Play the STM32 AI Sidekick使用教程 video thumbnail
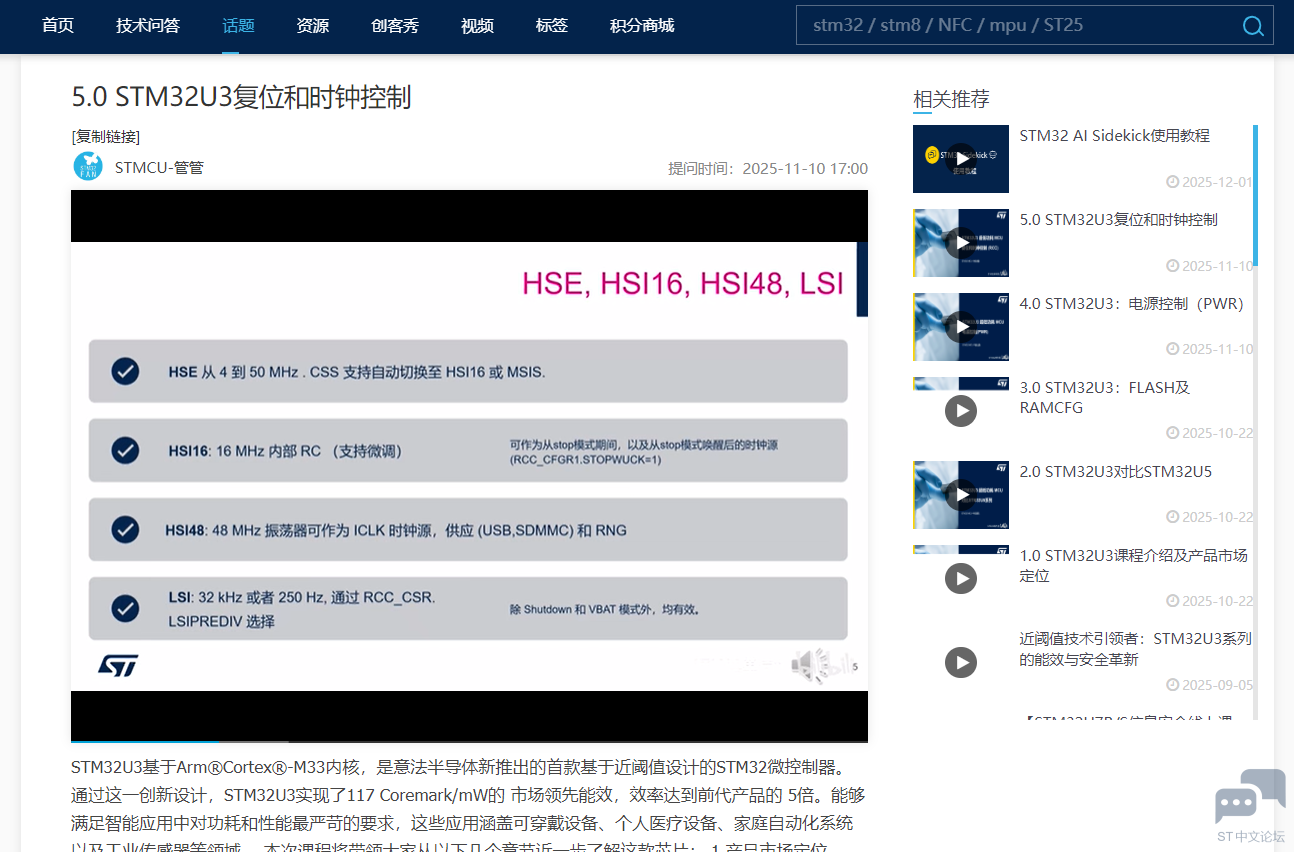Viewport: 1294px width, 852px height. pos(960,159)
